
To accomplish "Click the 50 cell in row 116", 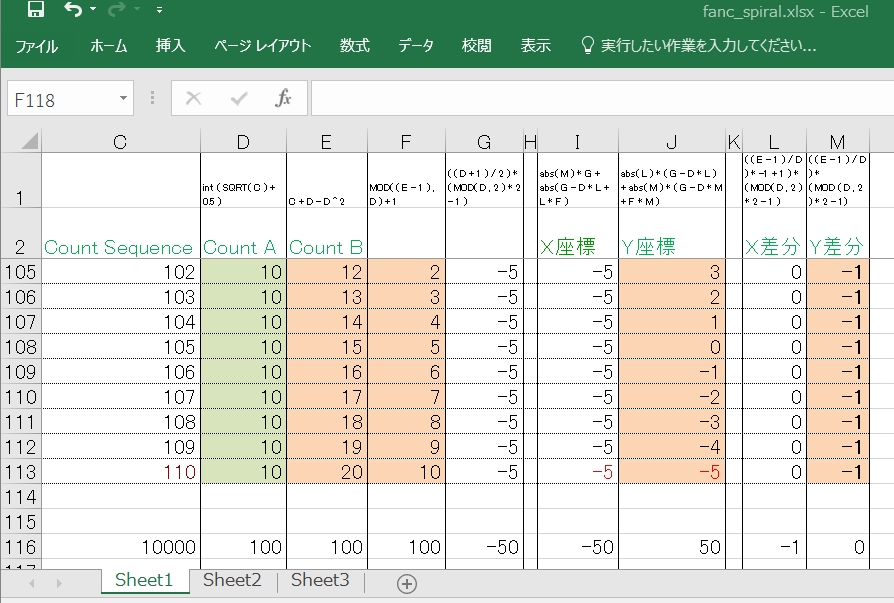I will point(672,547).
